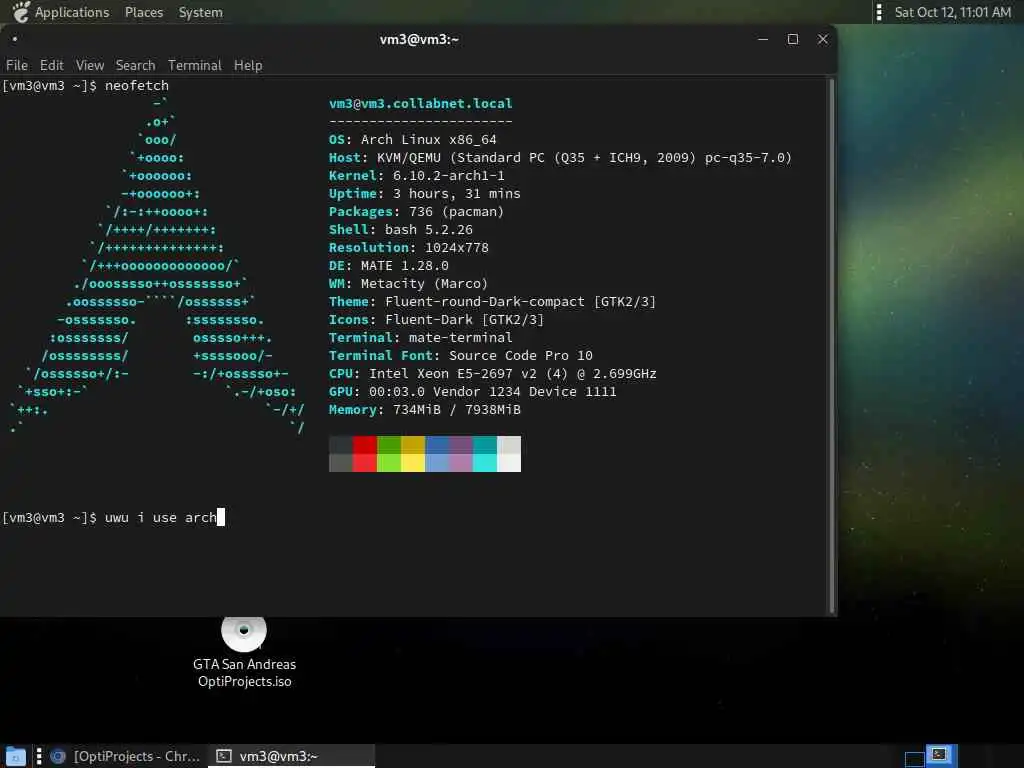
Task: Click the neofetch command line at top
Action: point(86,86)
